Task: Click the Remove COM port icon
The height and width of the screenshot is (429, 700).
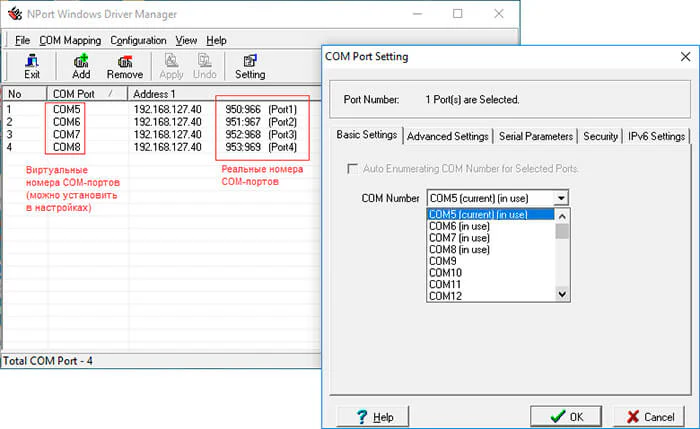Action: [x=125, y=67]
